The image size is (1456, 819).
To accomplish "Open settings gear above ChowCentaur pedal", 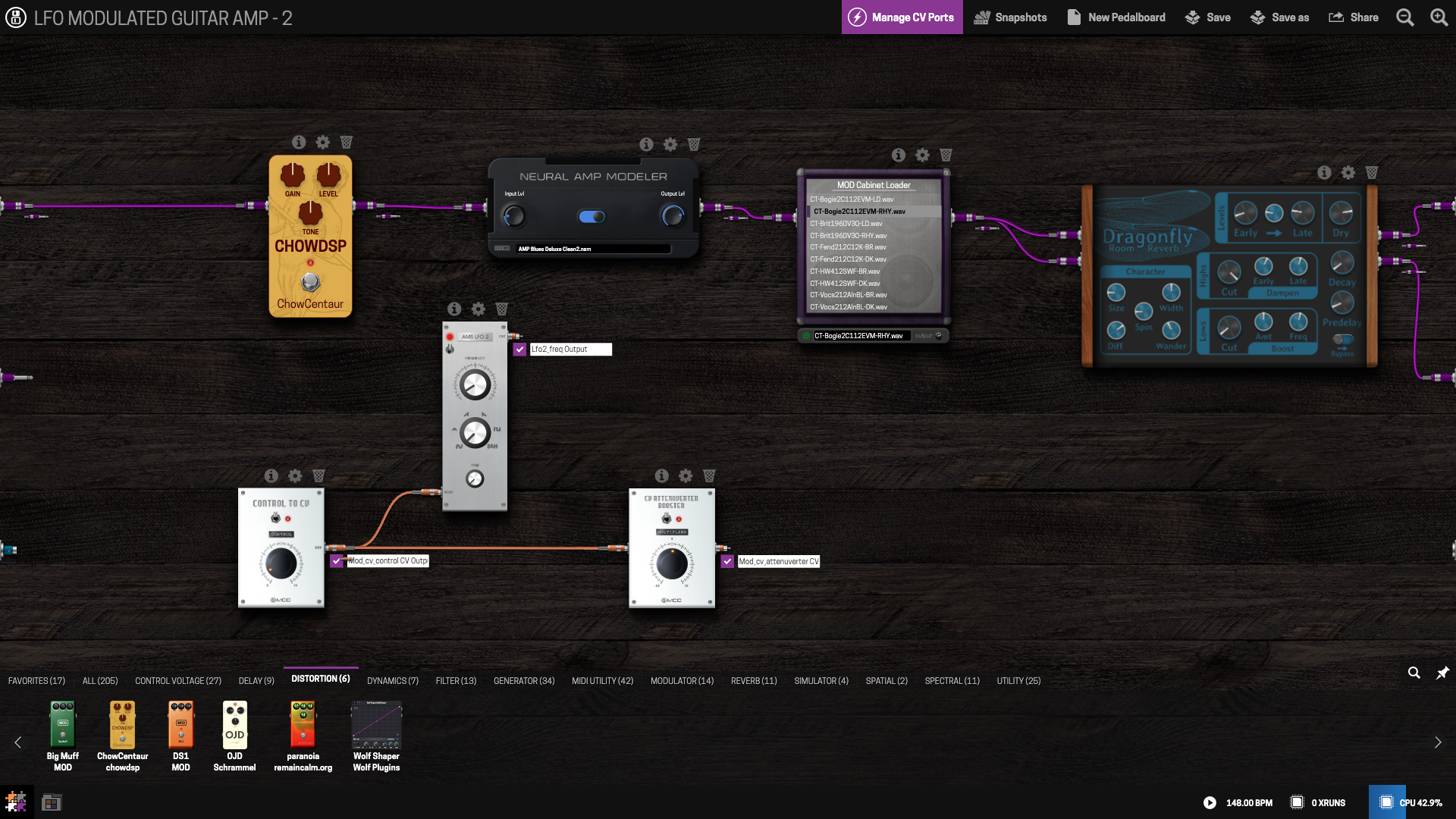I will (x=323, y=143).
